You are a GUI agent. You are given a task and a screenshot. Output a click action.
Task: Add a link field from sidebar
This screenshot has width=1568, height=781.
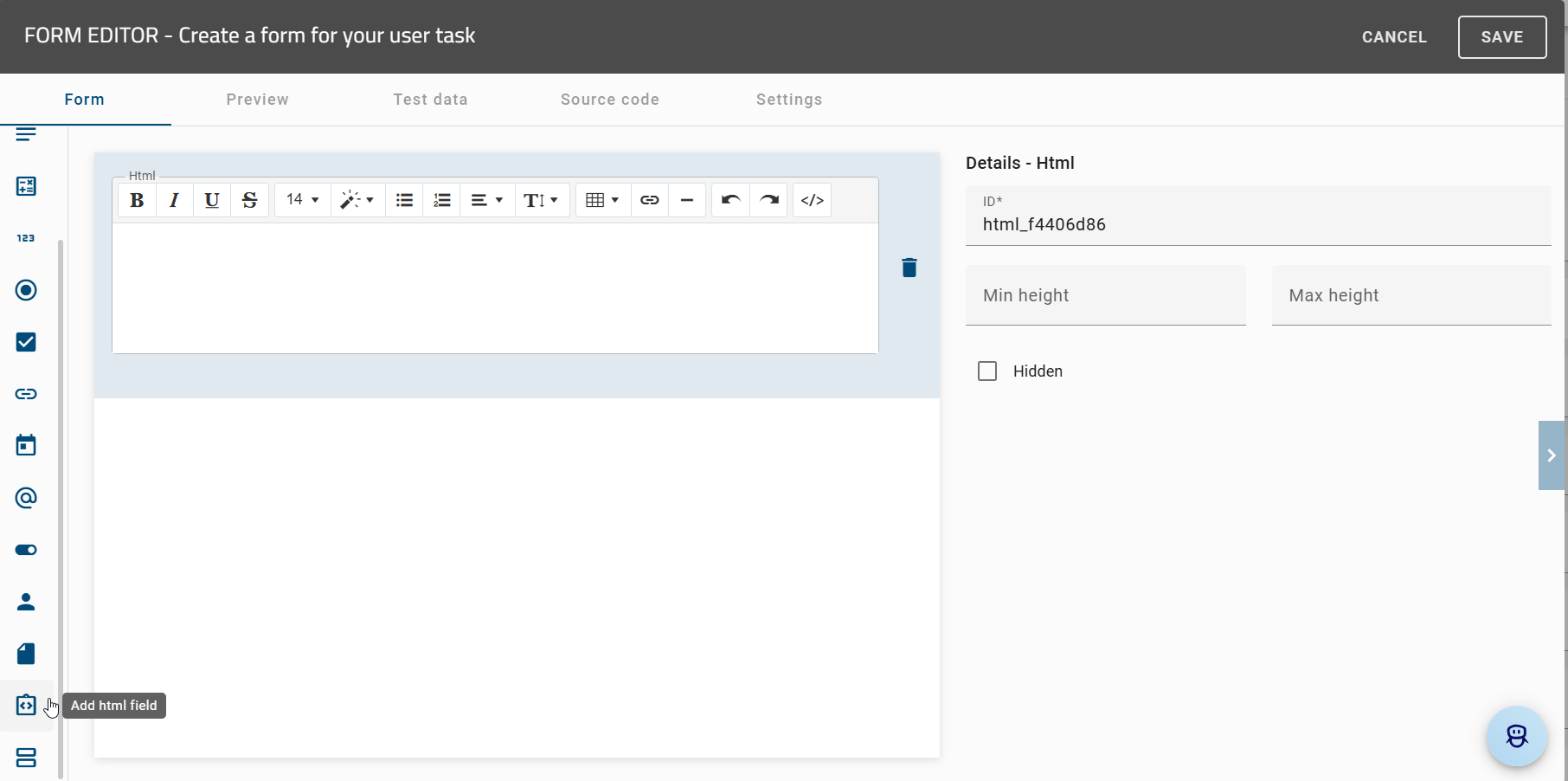tap(26, 394)
